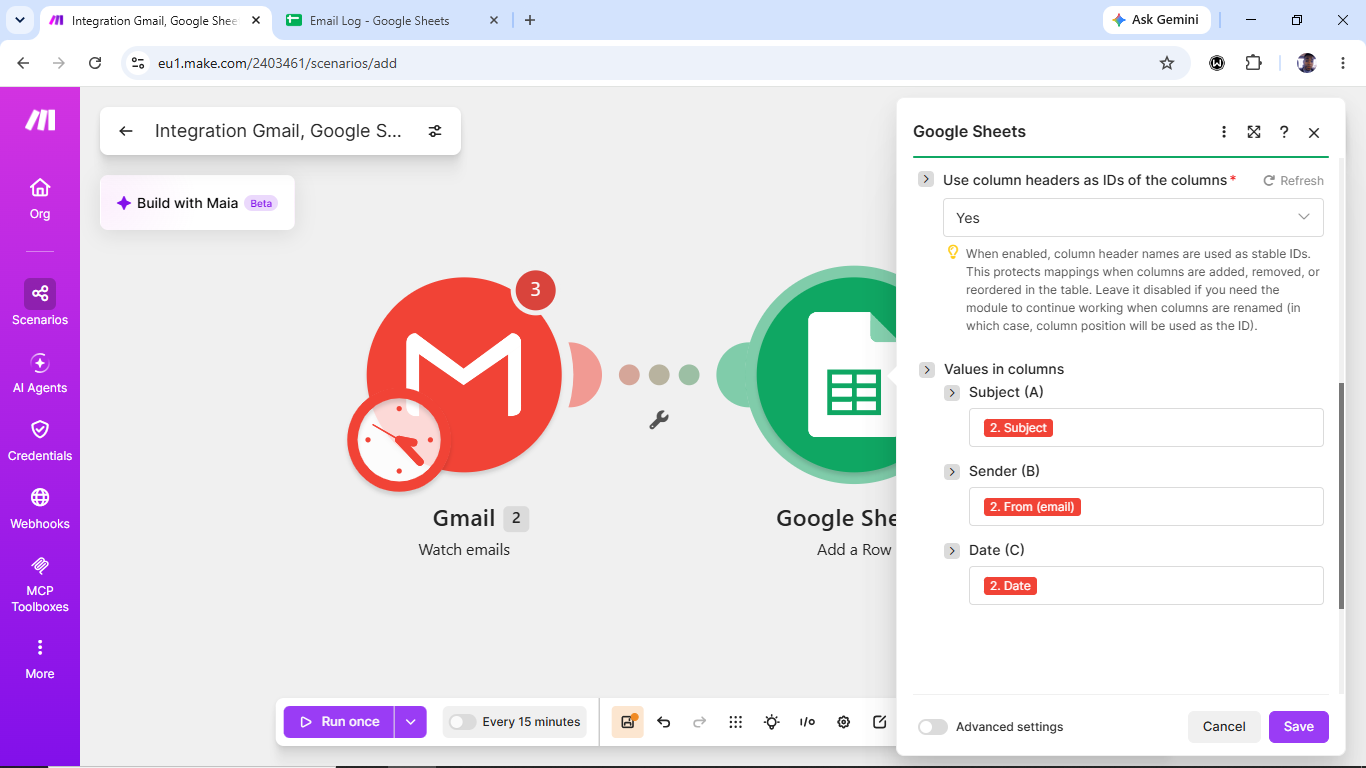Open Google Sheets panel kebab menu

click(x=1224, y=132)
